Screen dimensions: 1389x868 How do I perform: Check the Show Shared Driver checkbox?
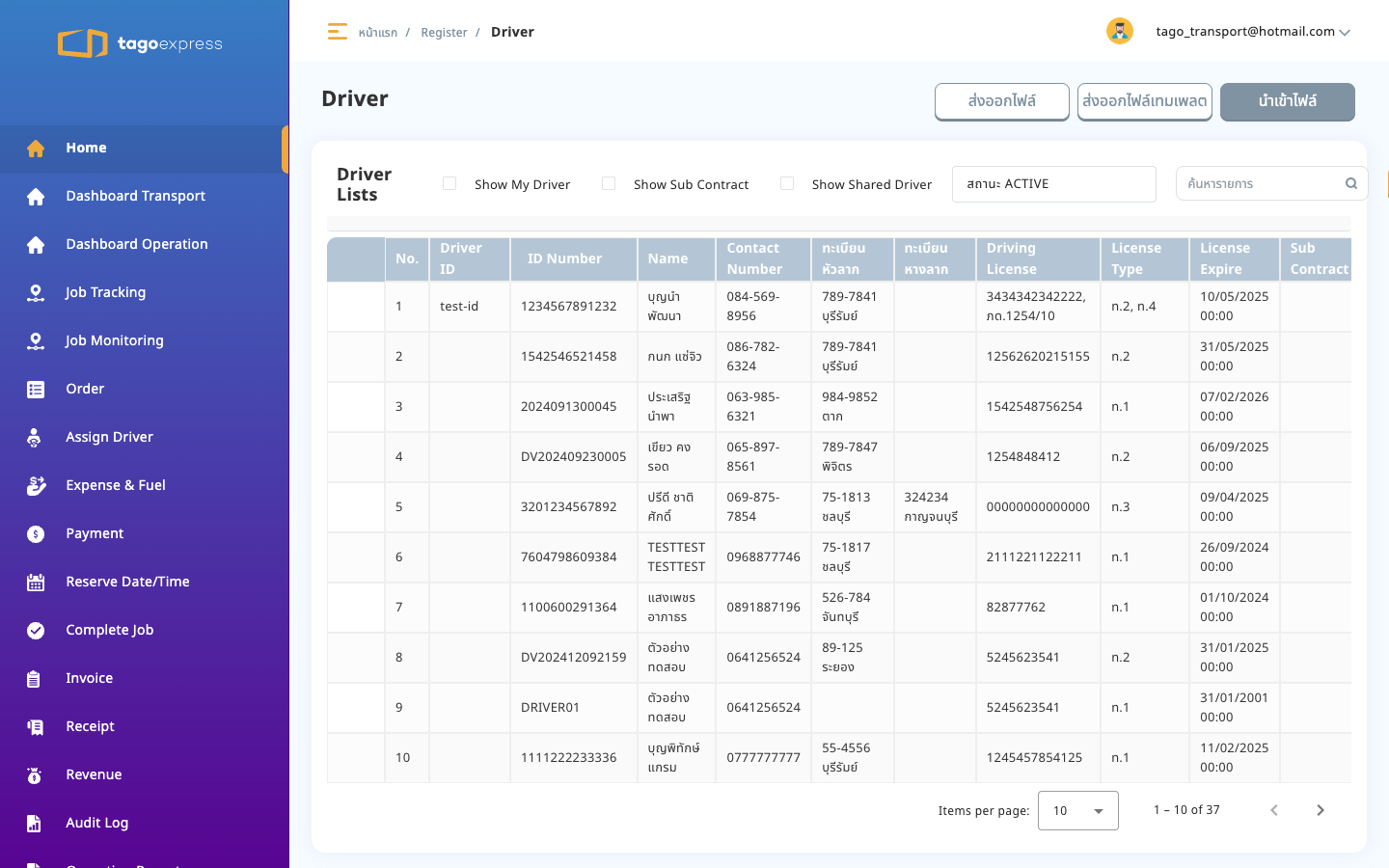(x=787, y=183)
